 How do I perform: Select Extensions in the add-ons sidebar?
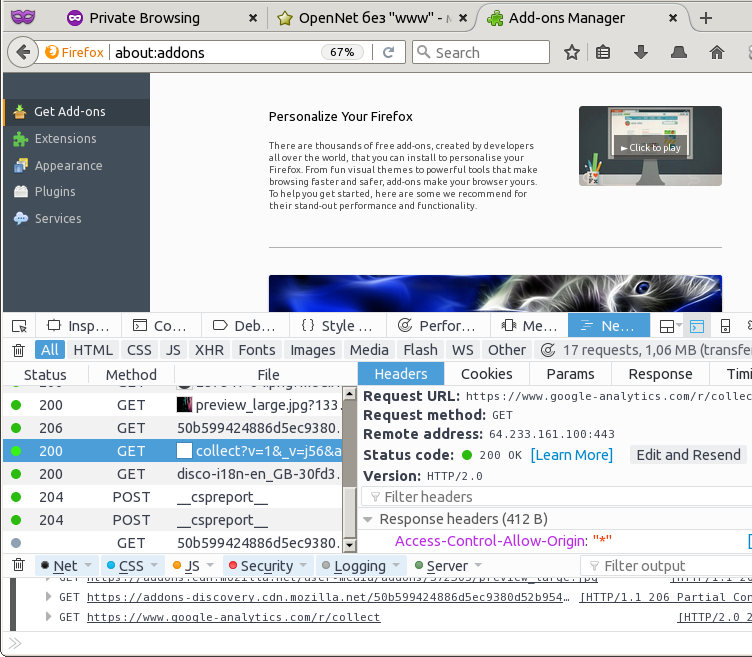click(x=65, y=139)
